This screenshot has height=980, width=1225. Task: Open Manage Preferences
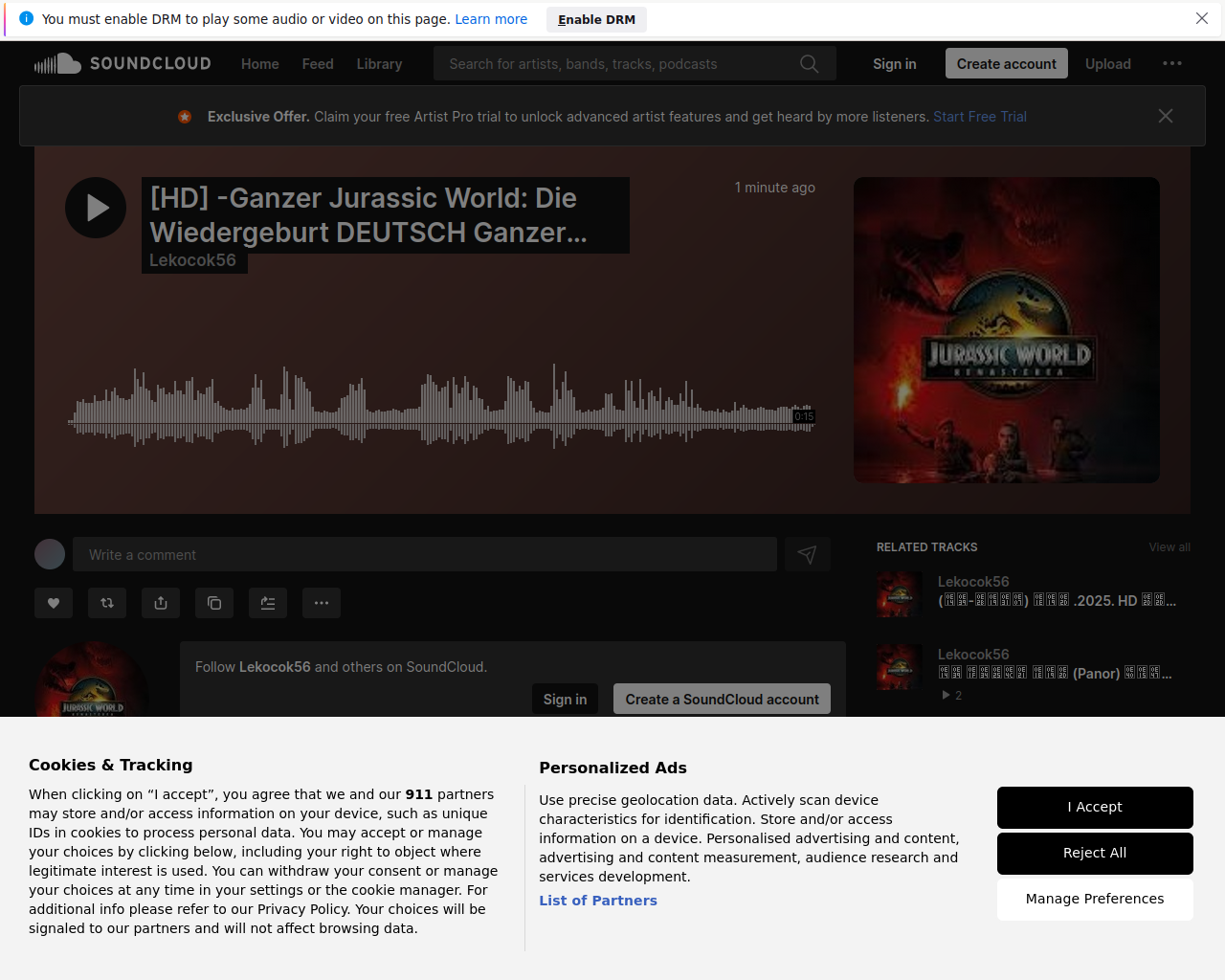1095,900
